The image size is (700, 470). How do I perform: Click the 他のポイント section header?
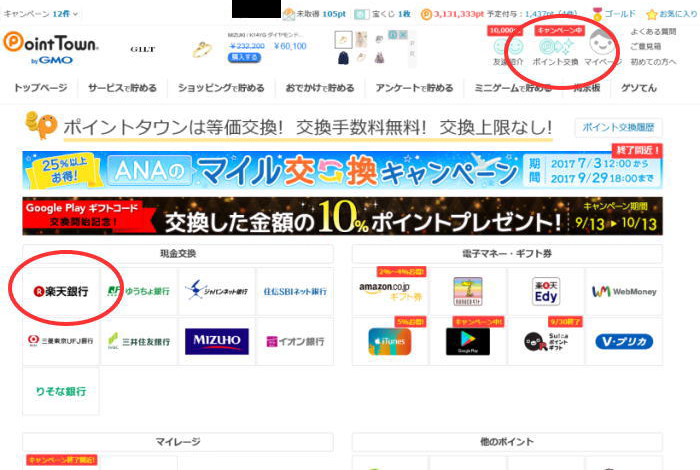pyautogui.click(x=507, y=442)
